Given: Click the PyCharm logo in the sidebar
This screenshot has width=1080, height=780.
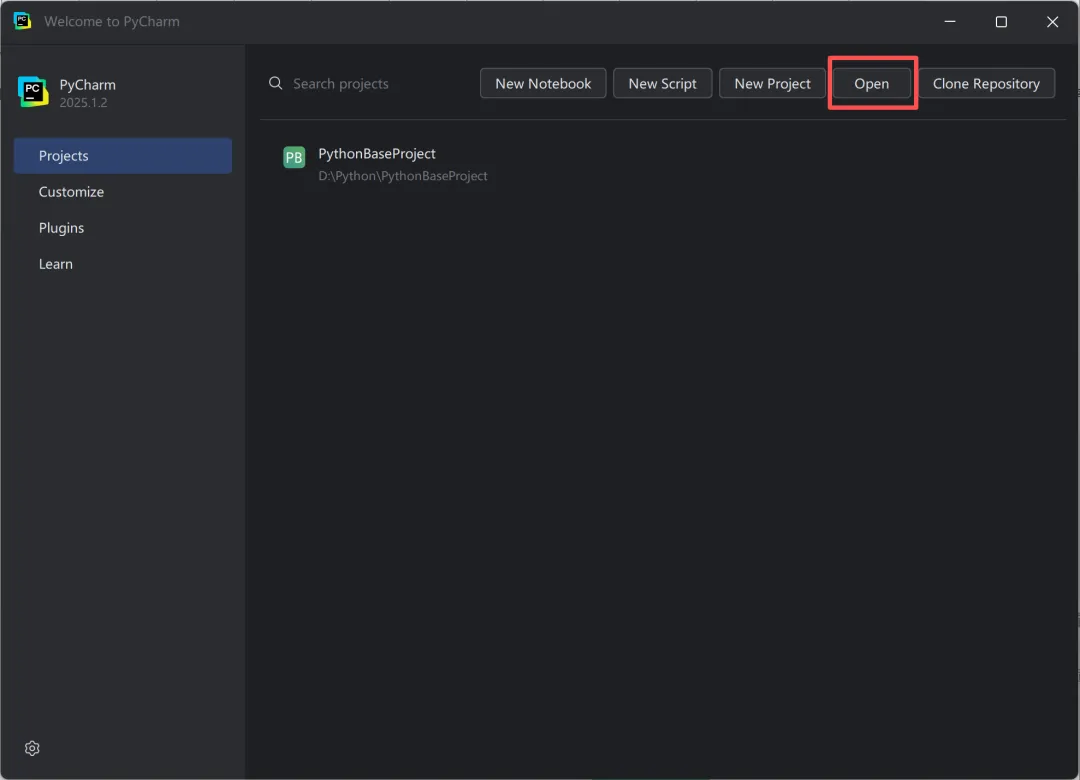Looking at the screenshot, I should [33, 92].
